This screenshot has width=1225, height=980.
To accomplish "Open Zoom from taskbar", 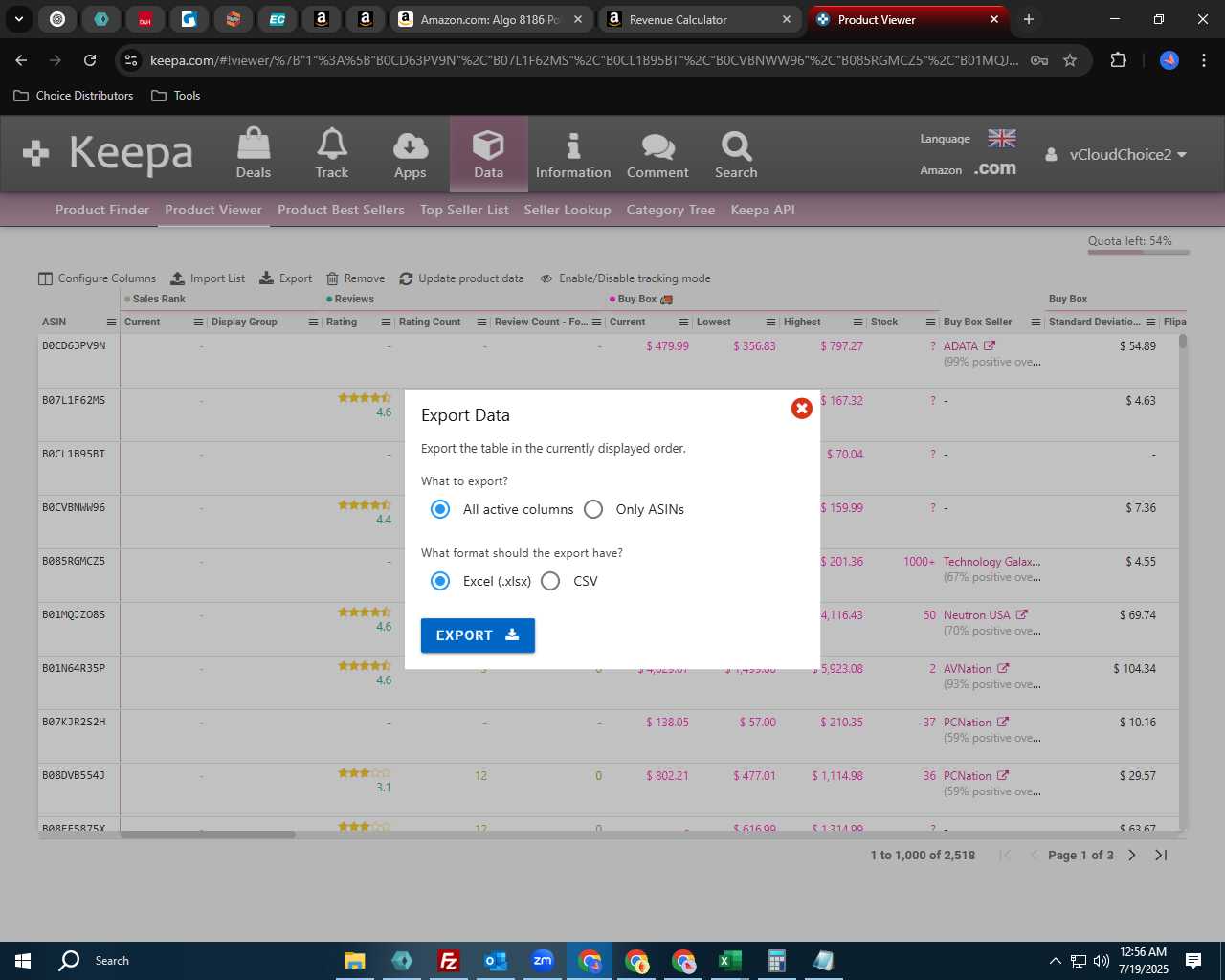I will point(542,960).
